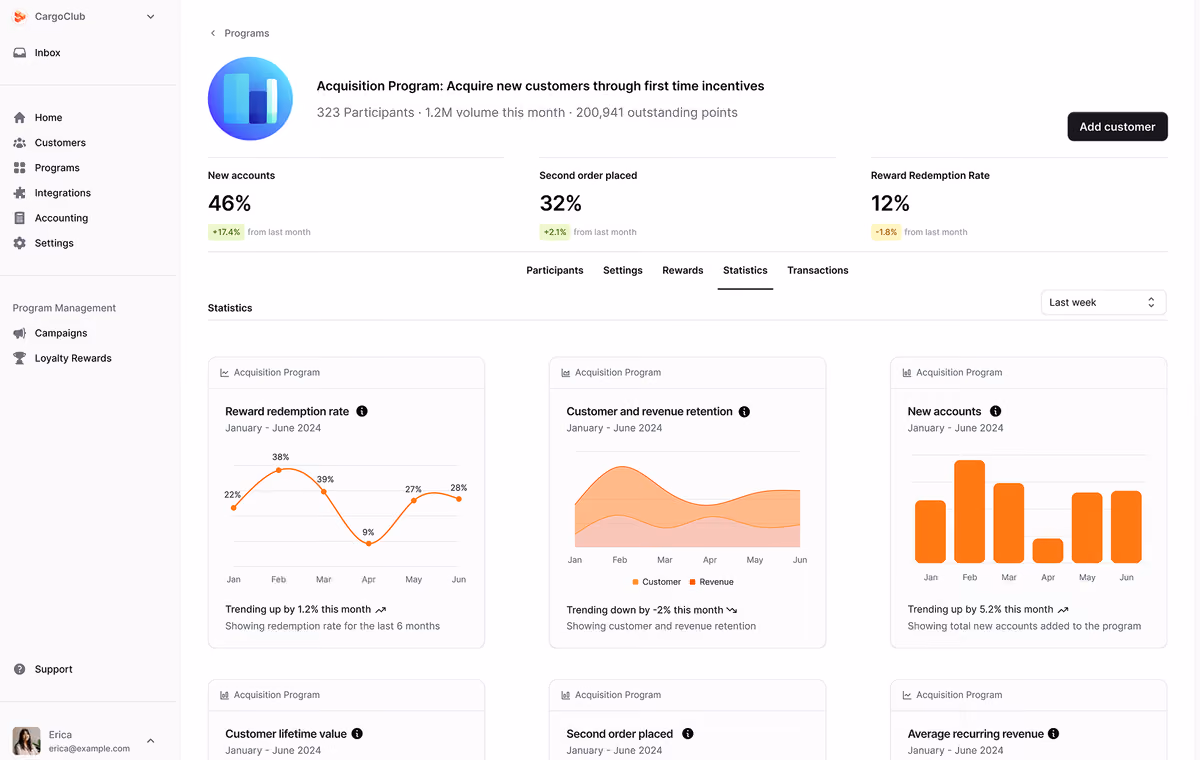Switch to the program Settings tab
The image size is (1200, 760).
tap(623, 270)
